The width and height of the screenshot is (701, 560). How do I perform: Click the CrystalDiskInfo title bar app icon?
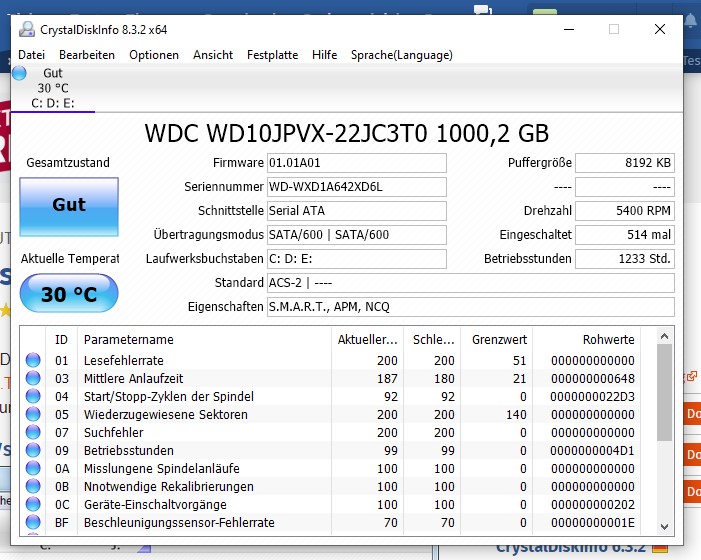coord(27,29)
